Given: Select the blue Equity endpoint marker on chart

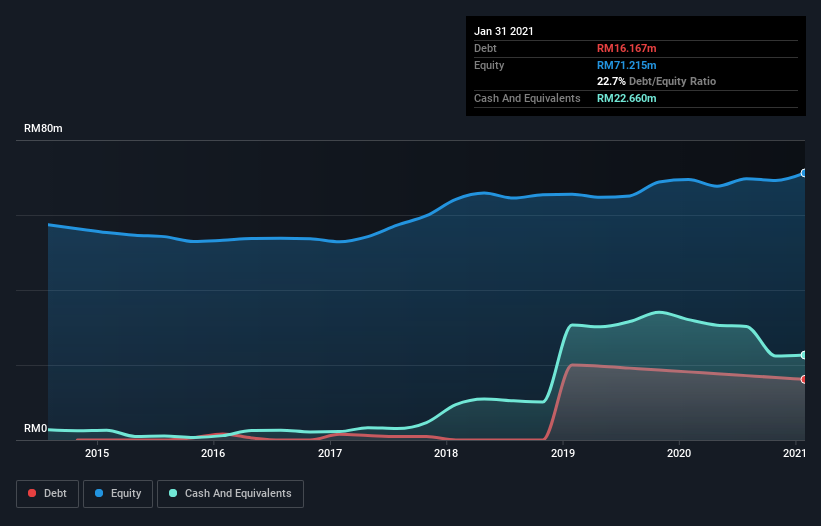Looking at the screenshot, I should coord(804,173).
